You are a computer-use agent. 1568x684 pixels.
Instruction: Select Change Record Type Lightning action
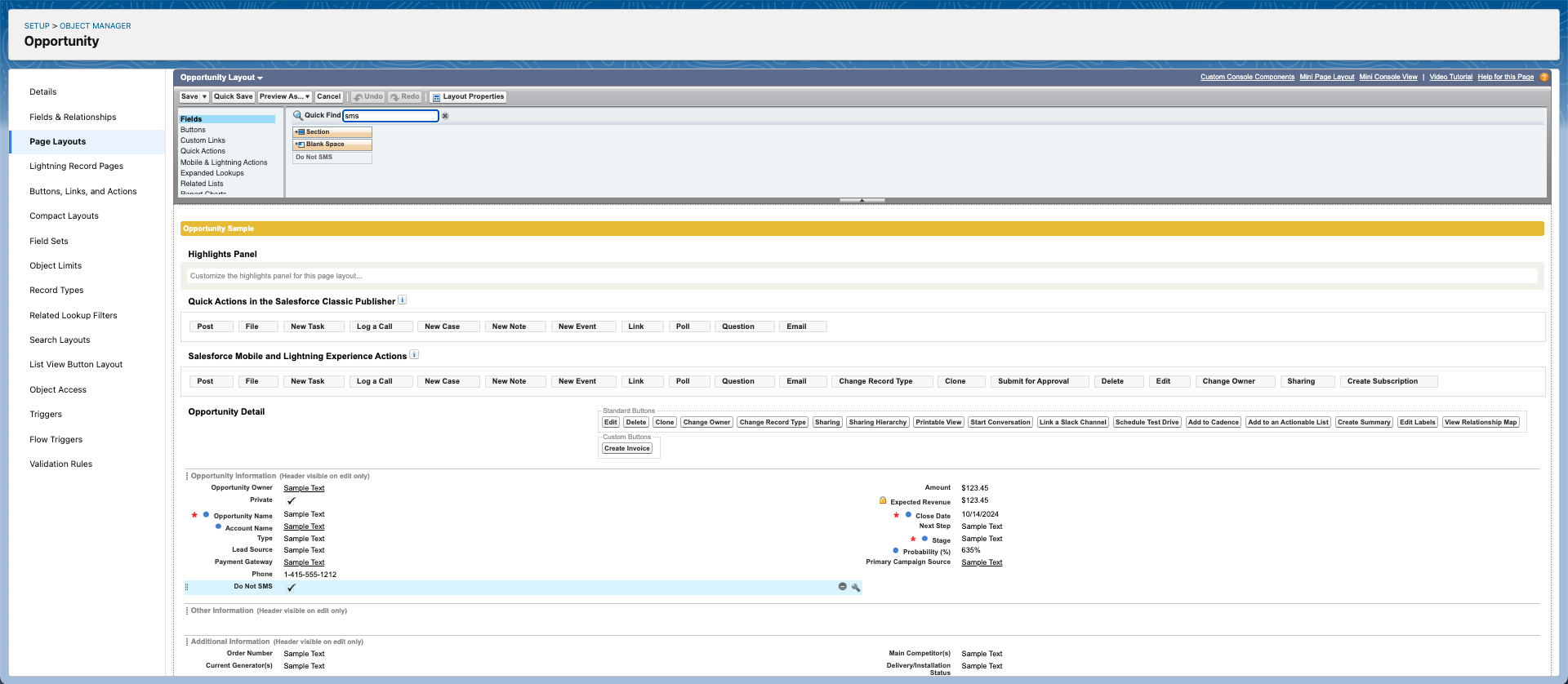coord(882,381)
